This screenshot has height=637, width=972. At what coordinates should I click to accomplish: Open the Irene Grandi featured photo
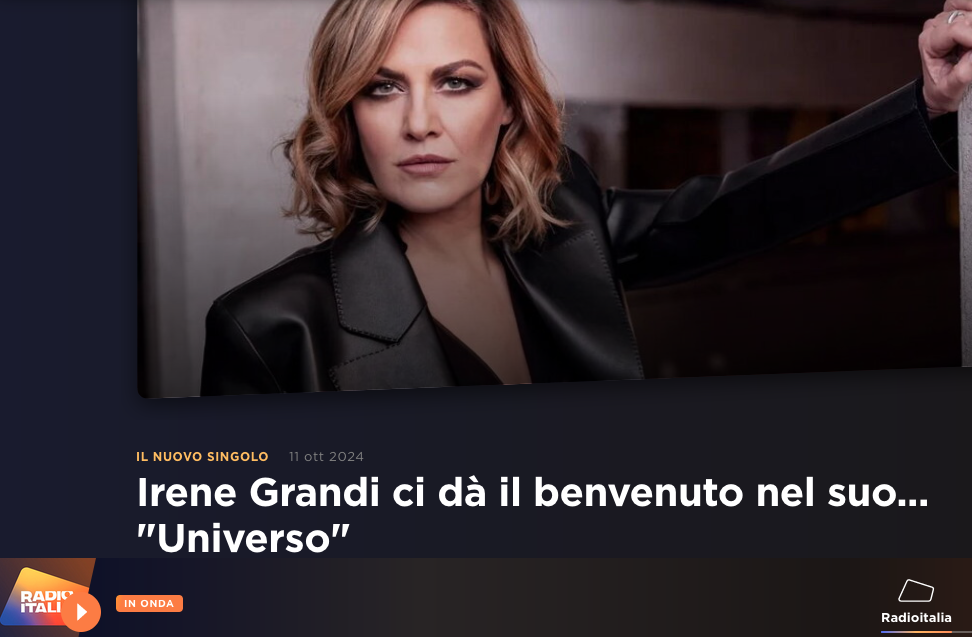[x=549, y=198]
